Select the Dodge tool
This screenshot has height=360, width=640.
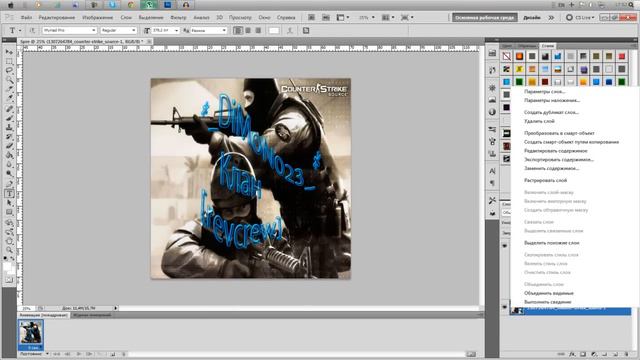pos(9,173)
